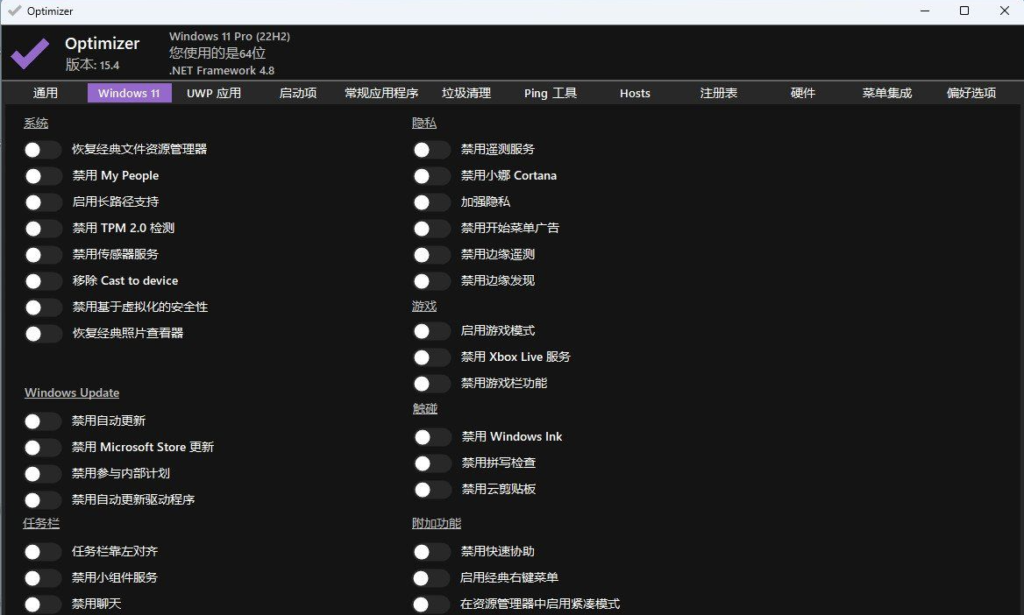Enable 禁用小娜 Cortana switch
The image size is (1024, 615).
click(x=430, y=175)
